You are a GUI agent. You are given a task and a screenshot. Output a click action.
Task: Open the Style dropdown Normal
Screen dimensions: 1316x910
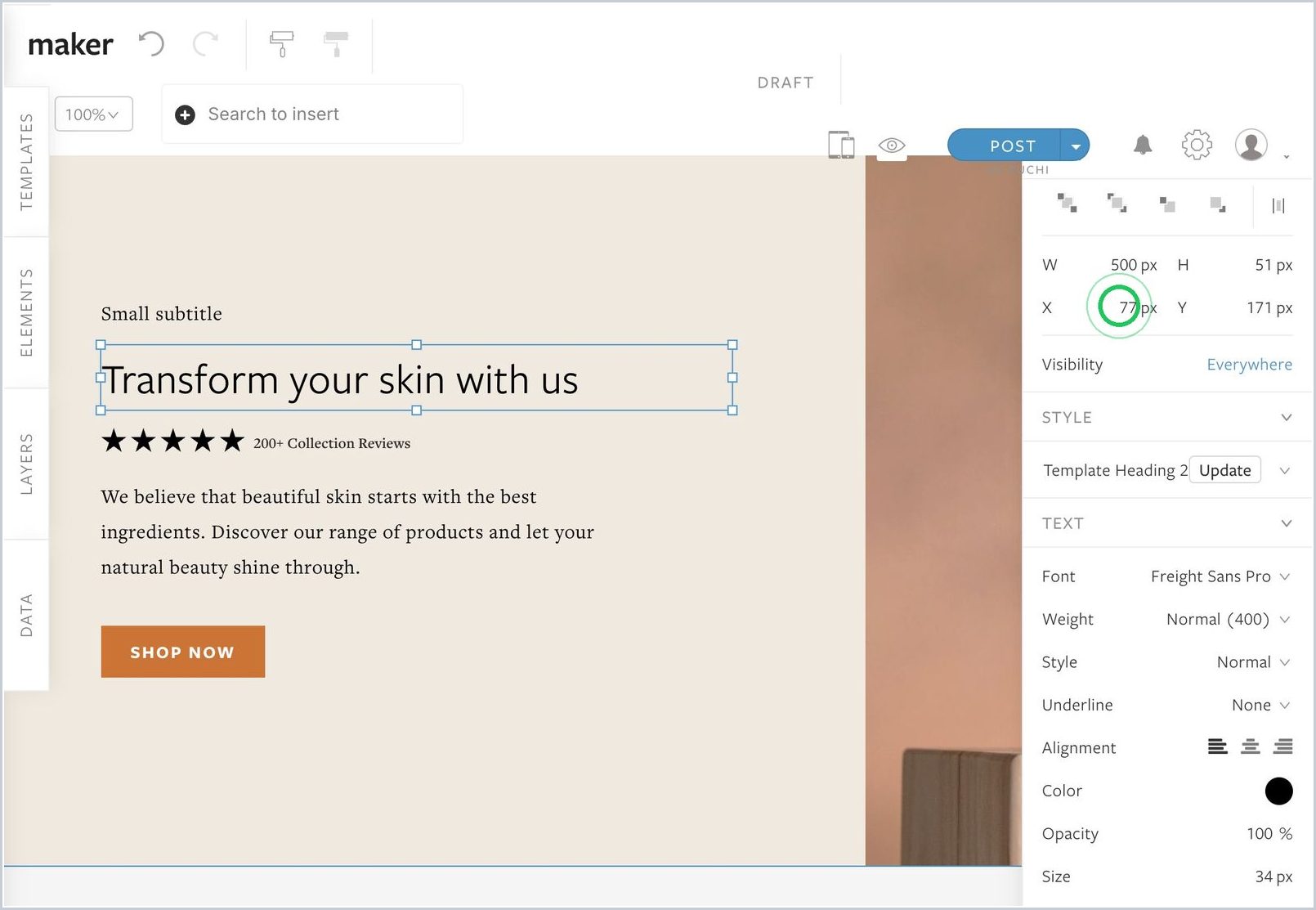coord(1253,662)
